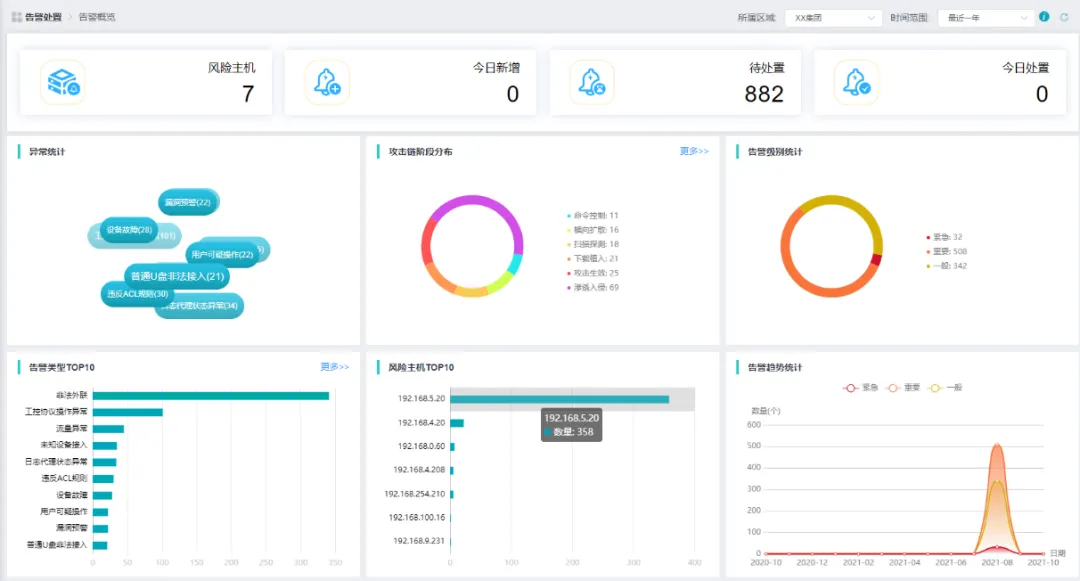Toggle 重要: 508 legend in 告警级别统计
1080x581 pixels.
click(946, 251)
